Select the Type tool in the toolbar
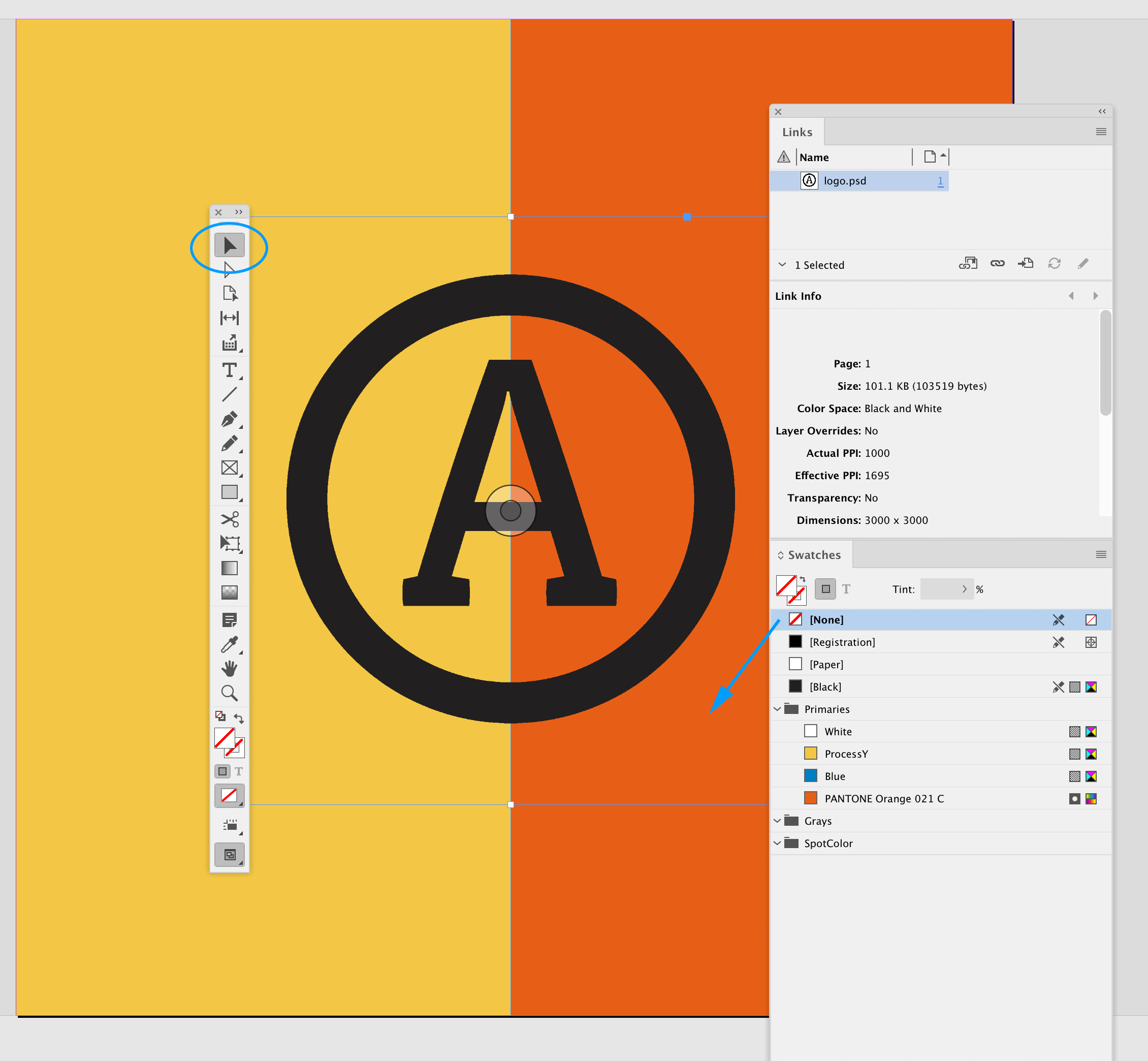Image resolution: width=1148 pixels, height=1061 pixels. pos(230,370)
